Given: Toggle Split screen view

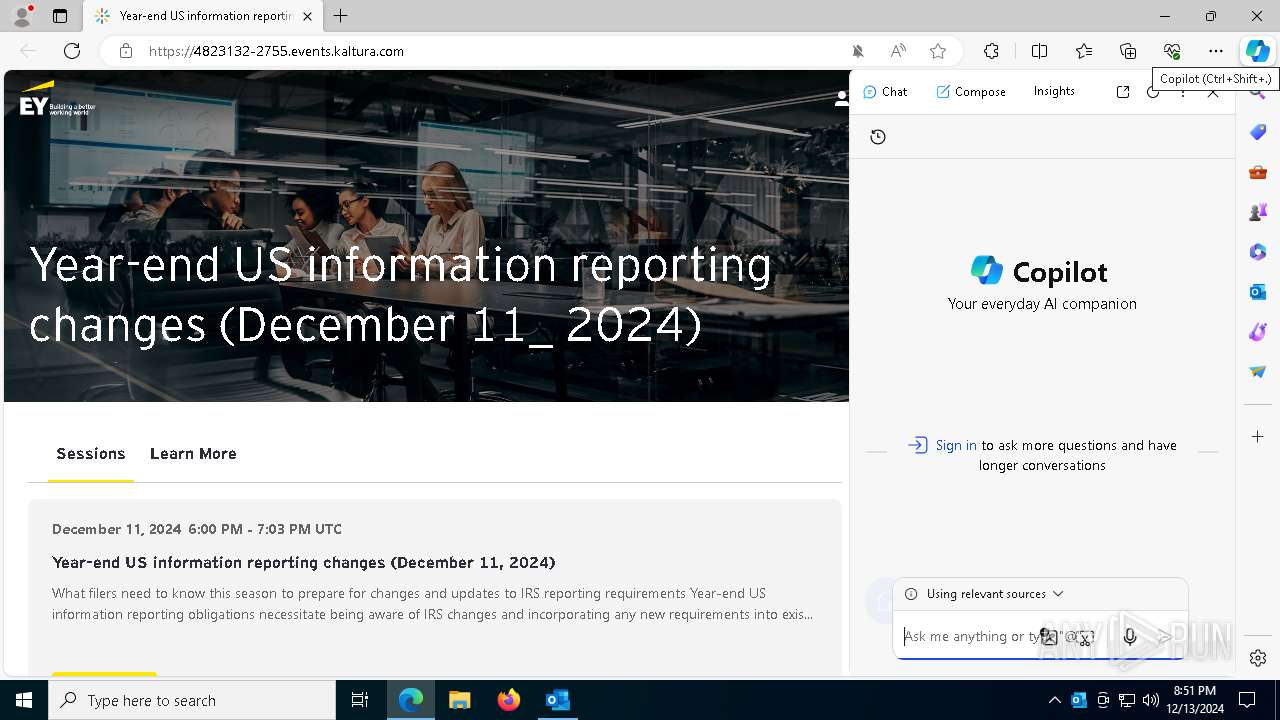Looking at the screenshot, I should (x=1039, y=51).
